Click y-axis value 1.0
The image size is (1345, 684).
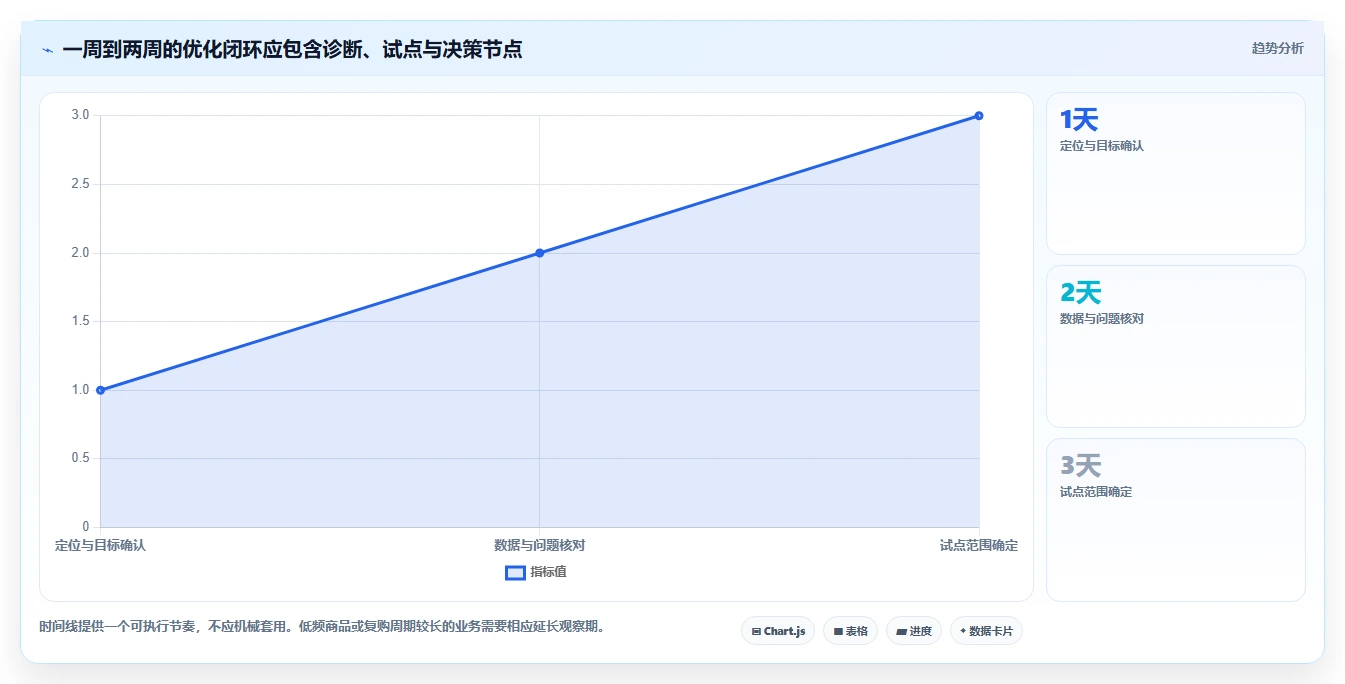coord(80,390)
